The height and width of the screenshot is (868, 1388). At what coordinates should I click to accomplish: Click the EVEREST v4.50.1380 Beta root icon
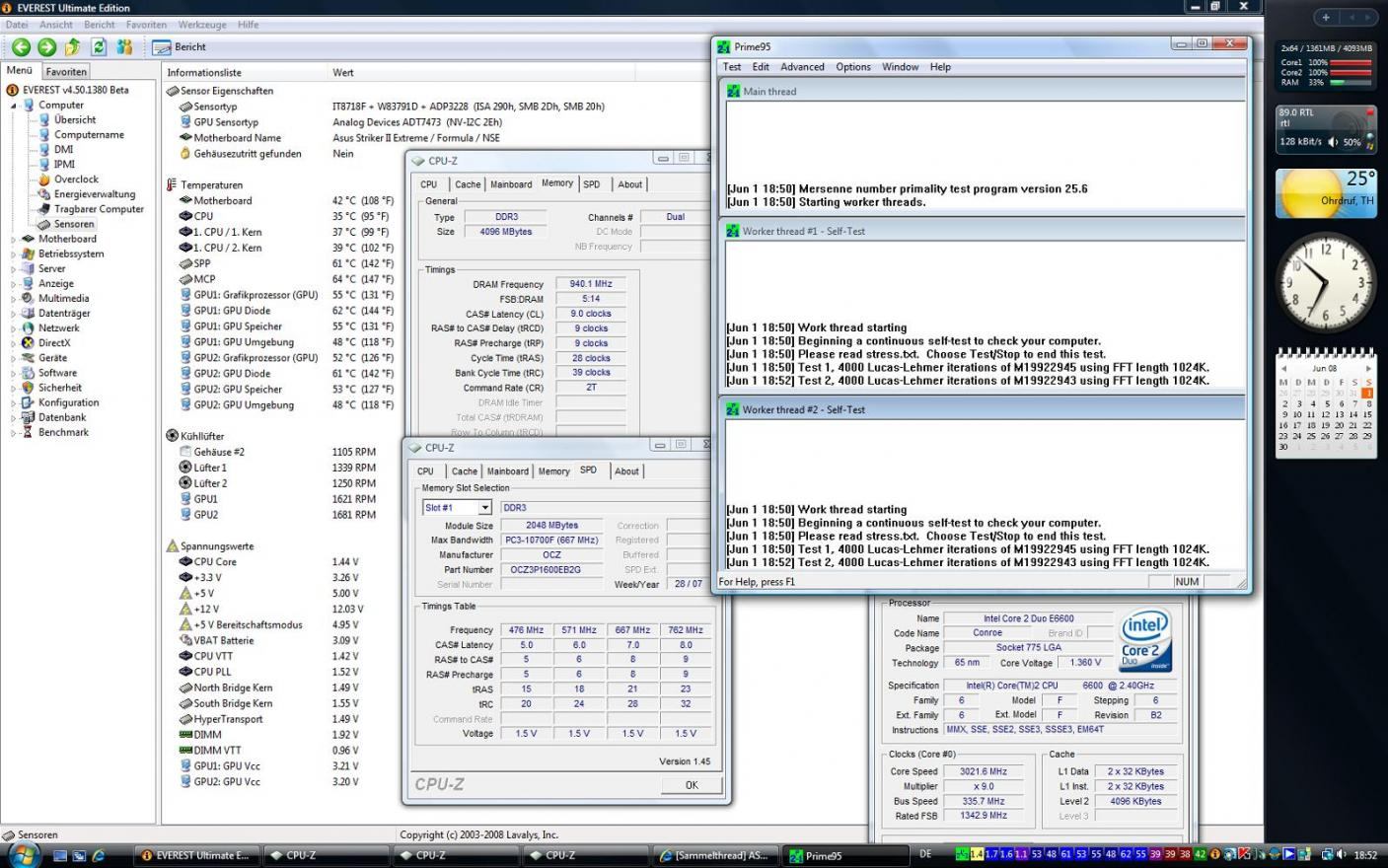click(14, 90)
